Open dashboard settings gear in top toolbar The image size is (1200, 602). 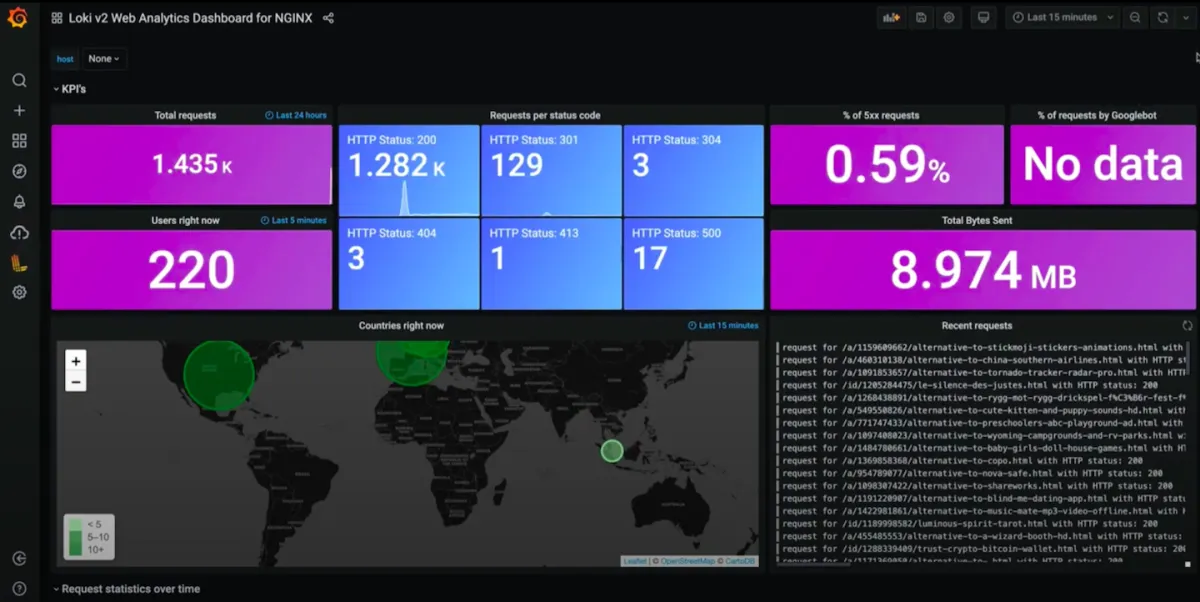949,17
